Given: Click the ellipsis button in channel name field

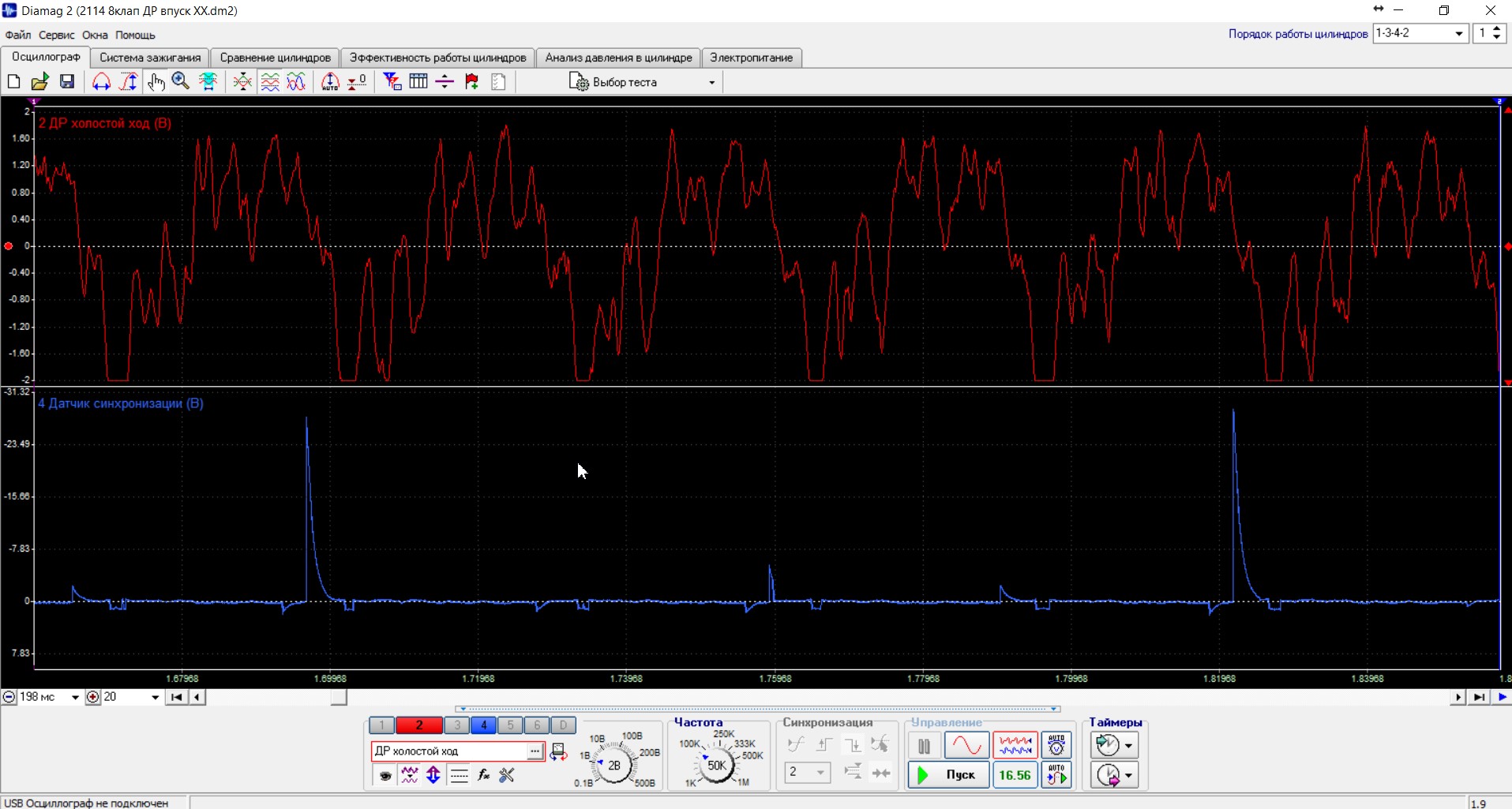Looking at the screenshot, I should pyautogui.click(x=535, y=751).
